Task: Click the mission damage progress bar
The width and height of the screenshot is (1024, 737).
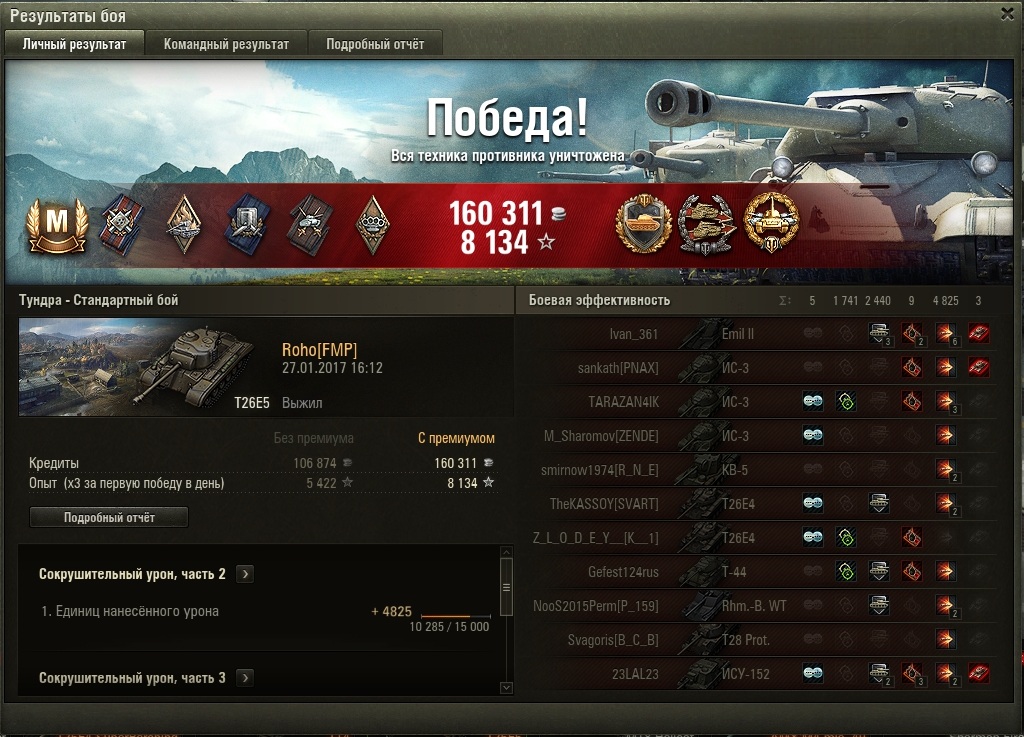Action: click(456, 616)
